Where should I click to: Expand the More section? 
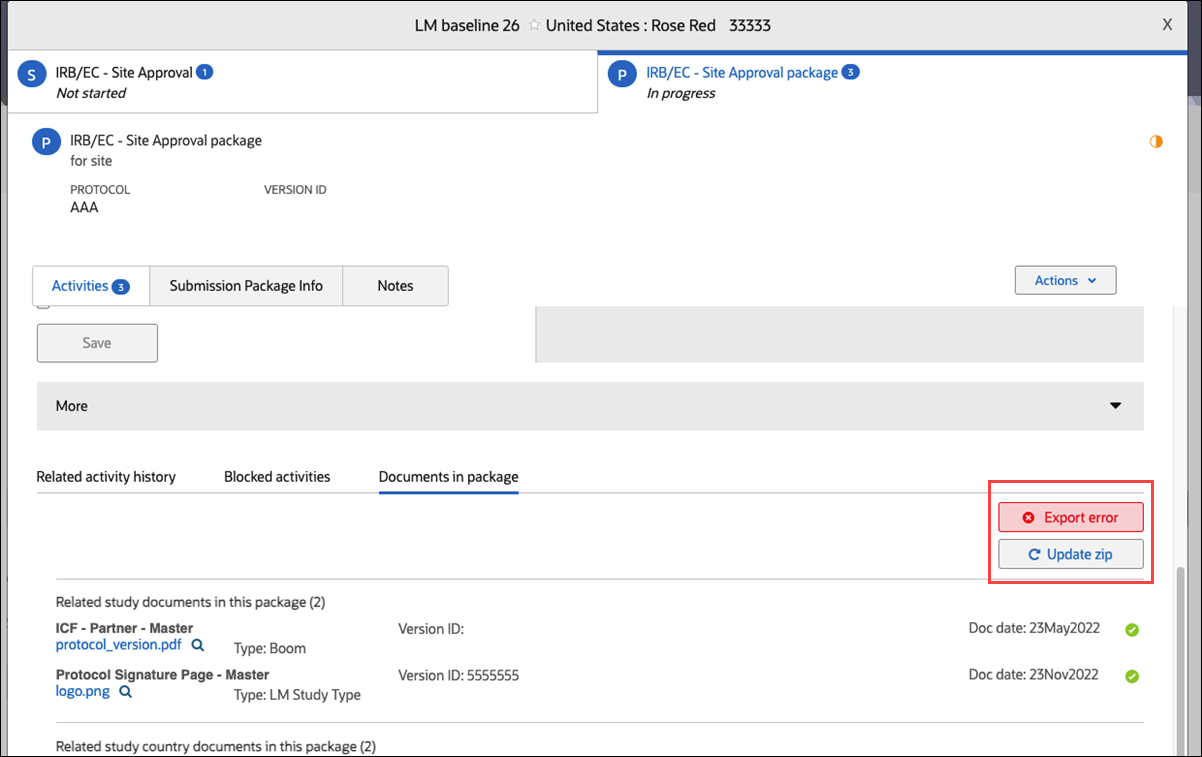[x=590, y=406]
